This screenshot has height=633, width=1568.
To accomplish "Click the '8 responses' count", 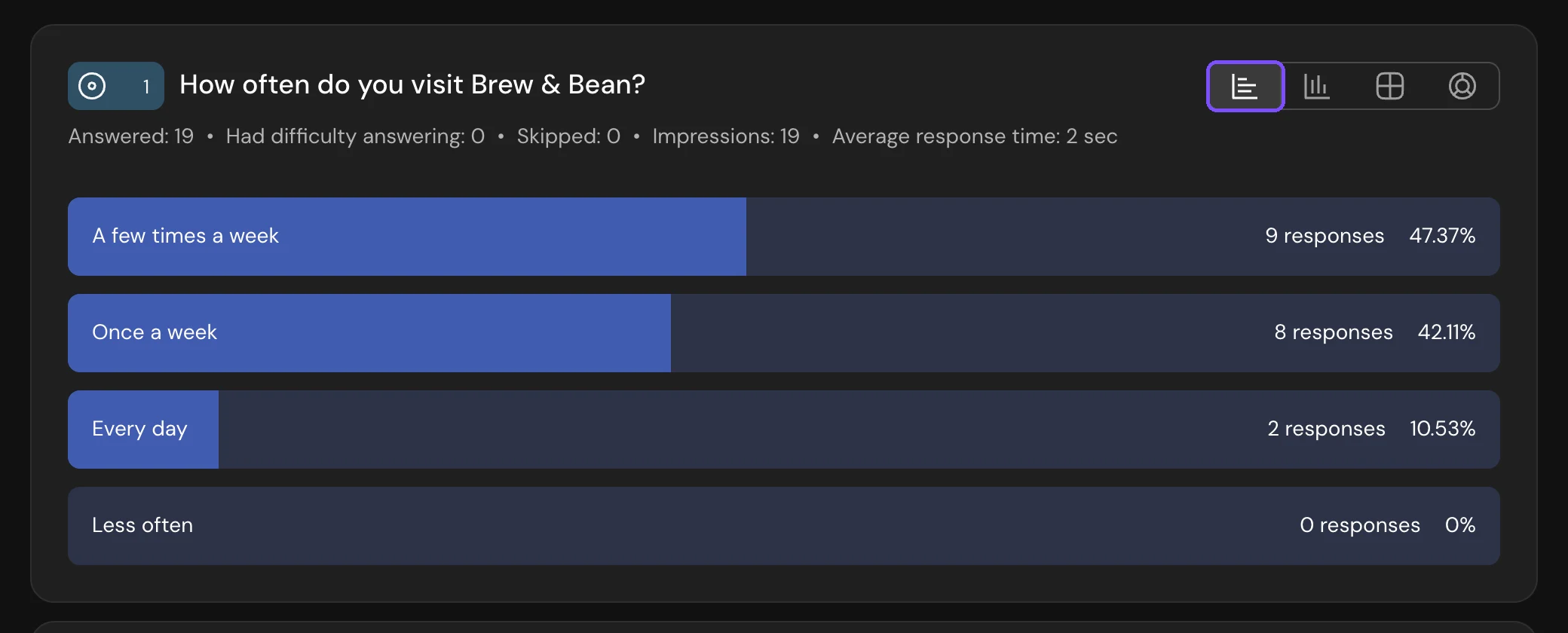I will 1333,332.
